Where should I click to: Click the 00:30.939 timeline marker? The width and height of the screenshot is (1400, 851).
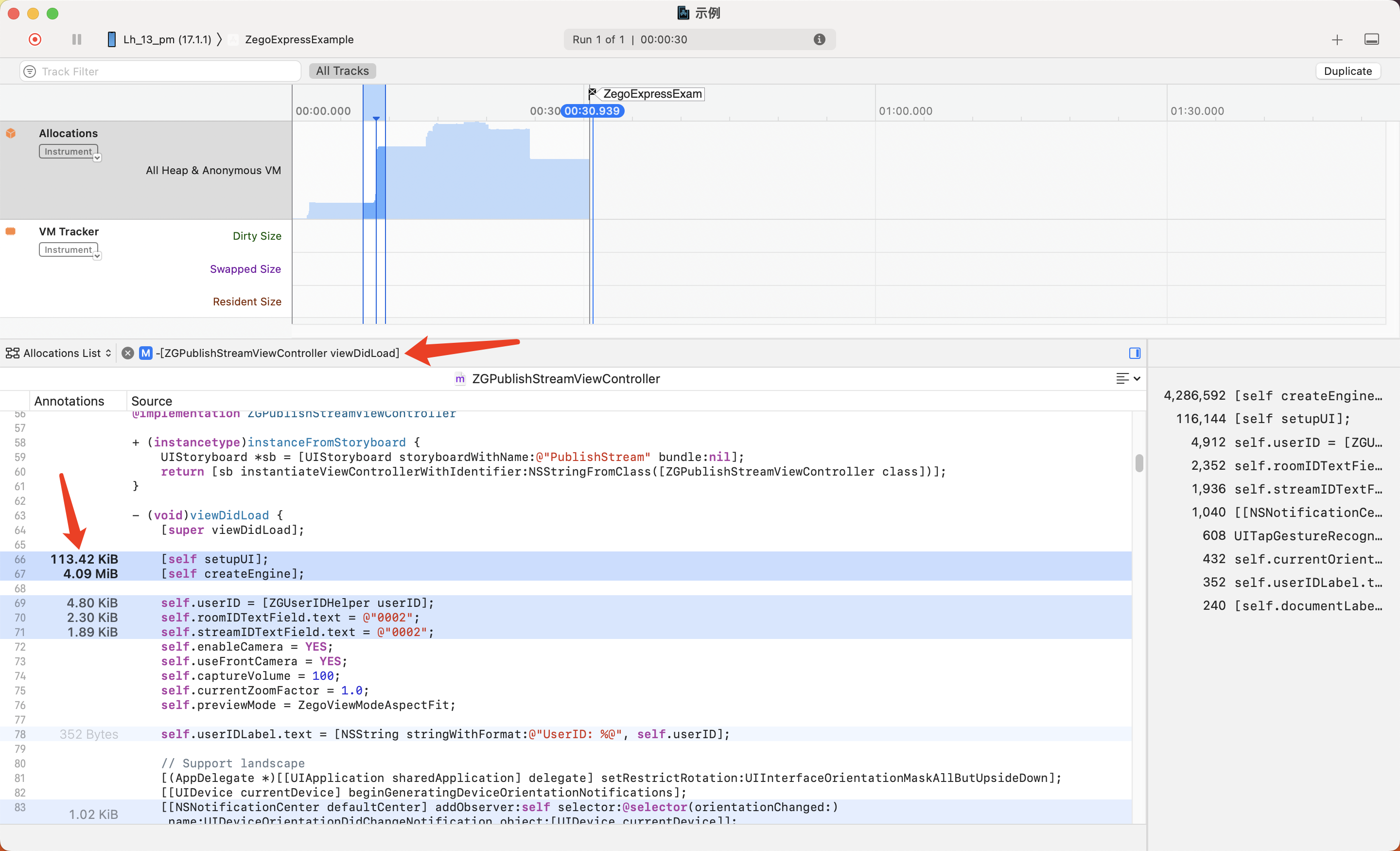click(592, 111)
